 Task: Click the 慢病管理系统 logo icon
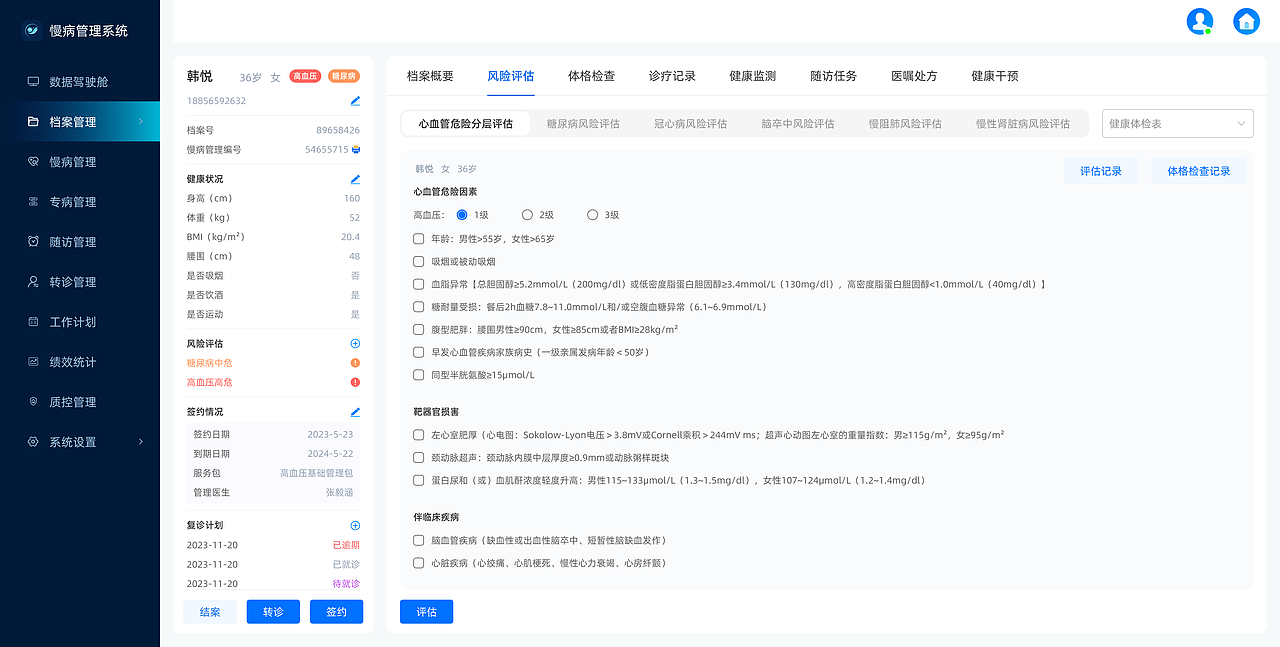(32, 30)
